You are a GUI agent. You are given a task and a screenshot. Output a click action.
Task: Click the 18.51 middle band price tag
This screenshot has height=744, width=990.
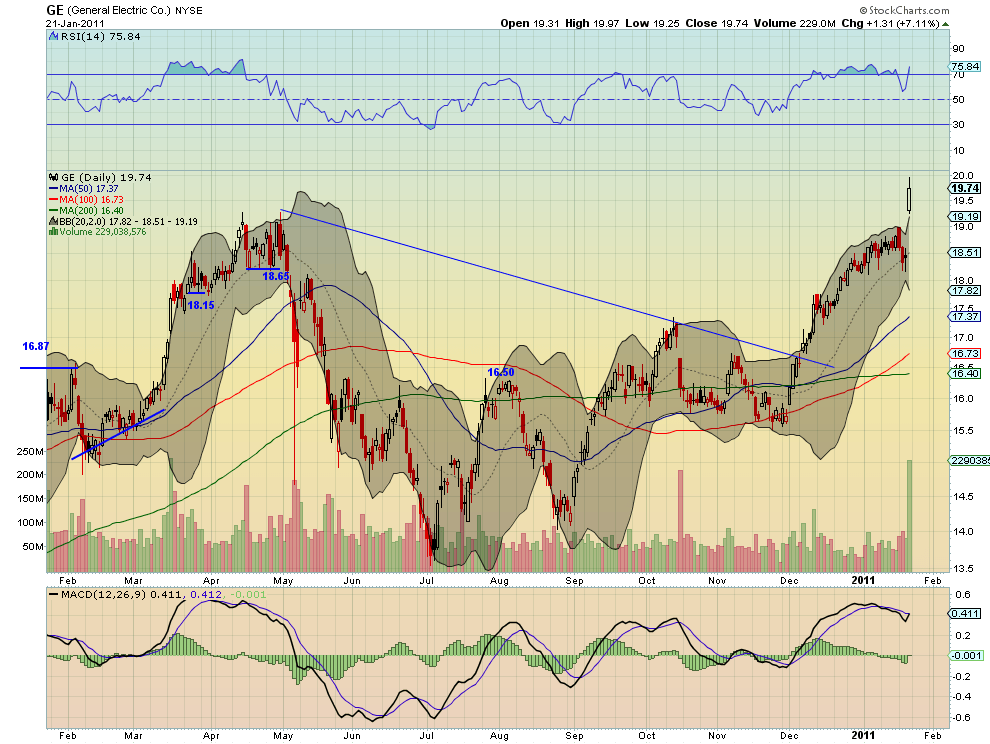(965, 253)
